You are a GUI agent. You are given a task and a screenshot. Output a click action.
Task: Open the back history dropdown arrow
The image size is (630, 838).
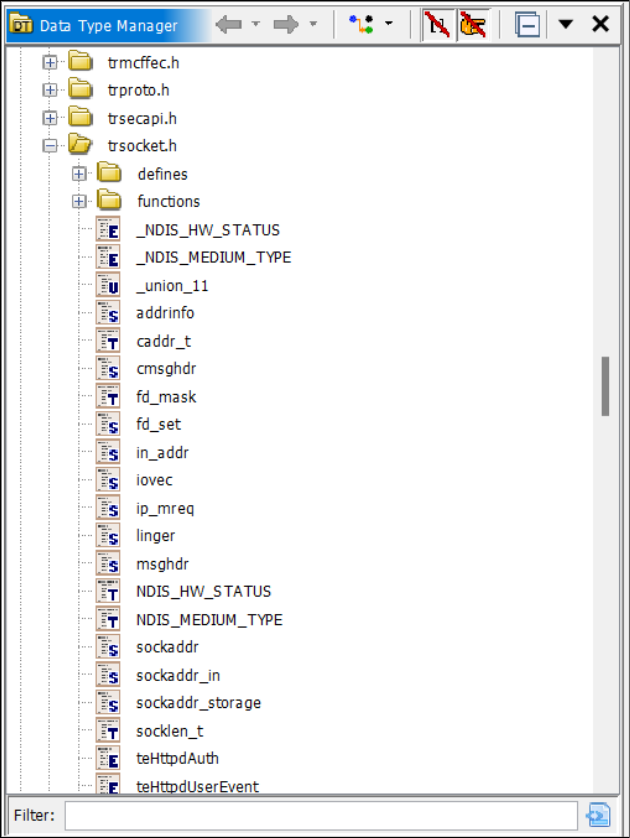tap(256, 24)
